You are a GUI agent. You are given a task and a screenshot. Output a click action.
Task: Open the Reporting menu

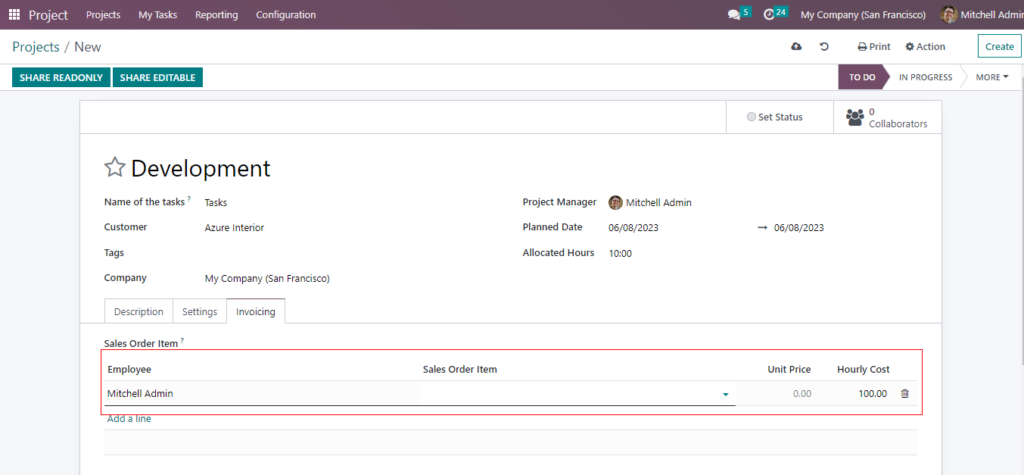216,15
